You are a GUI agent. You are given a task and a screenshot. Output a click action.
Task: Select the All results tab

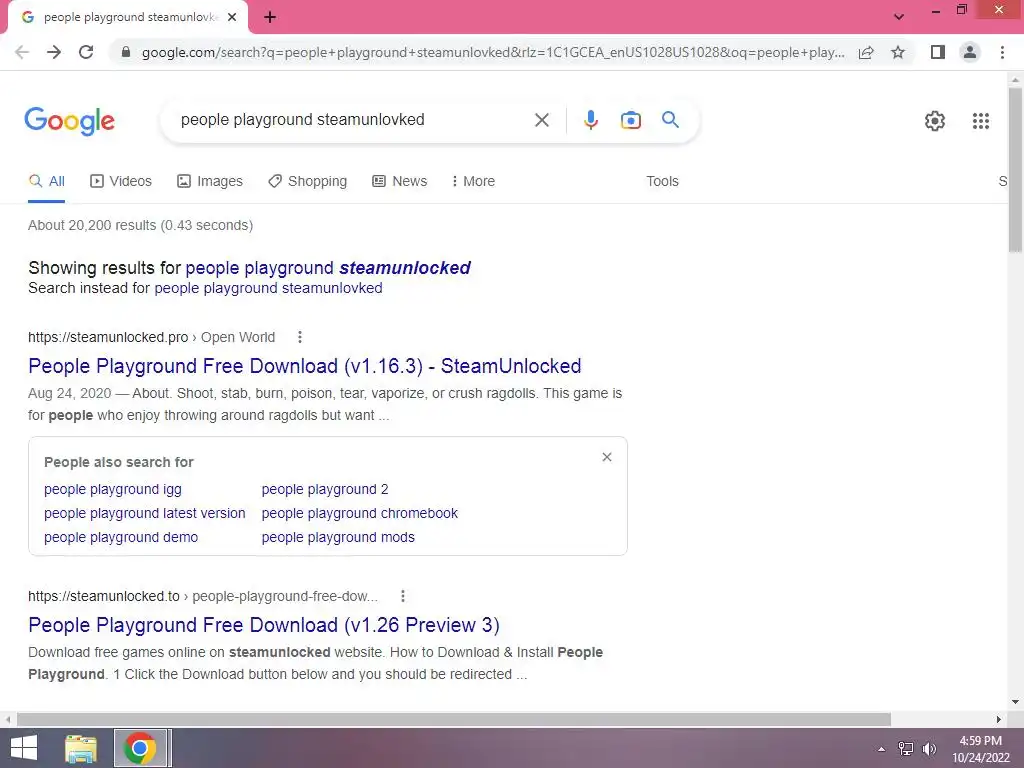click(46, 182)
